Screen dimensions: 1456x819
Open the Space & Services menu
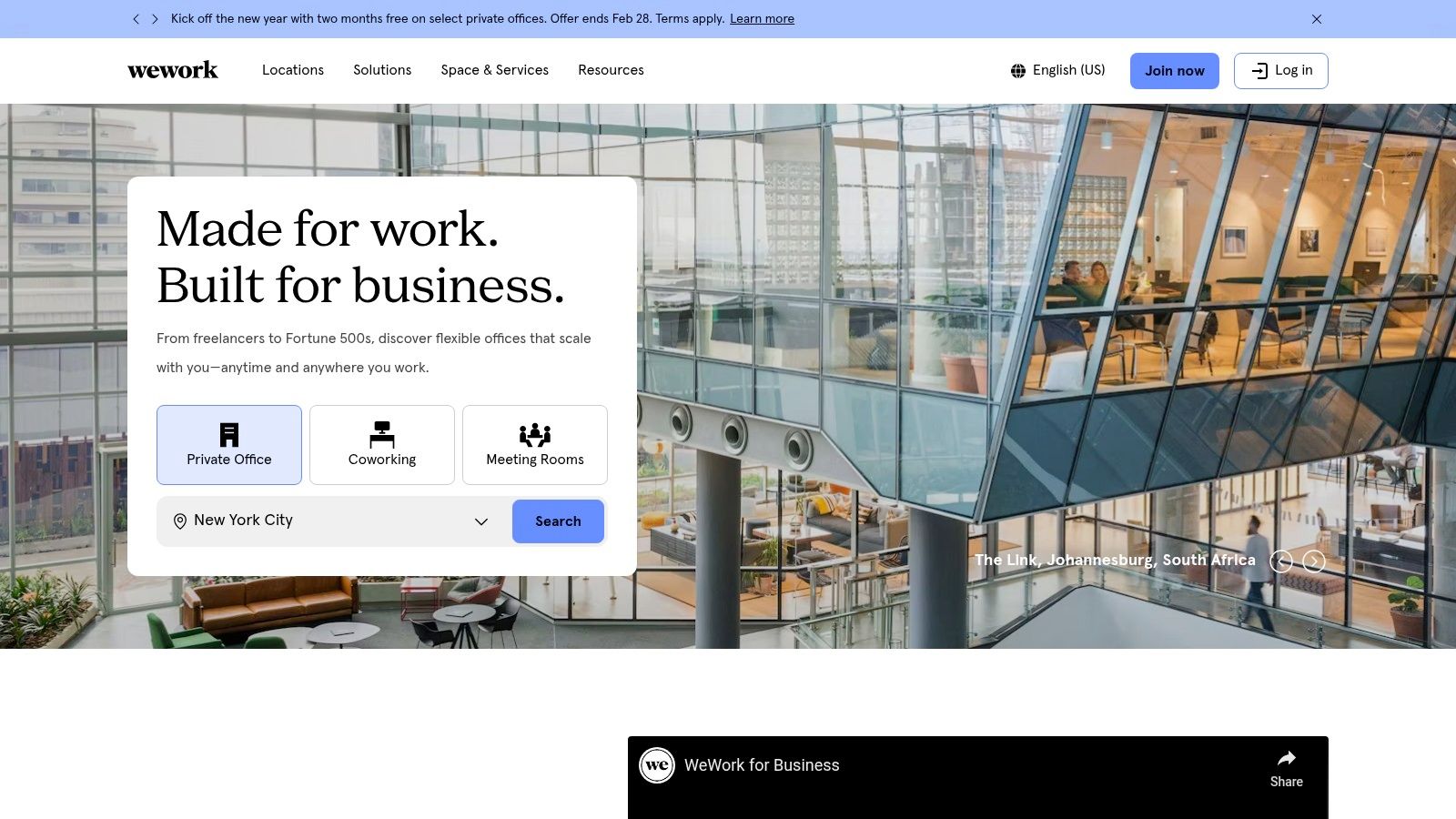(x=494, y=70)
